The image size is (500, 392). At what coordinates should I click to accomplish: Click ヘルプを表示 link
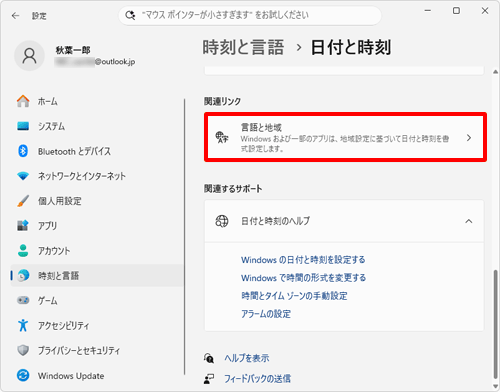tap(247, 358)
